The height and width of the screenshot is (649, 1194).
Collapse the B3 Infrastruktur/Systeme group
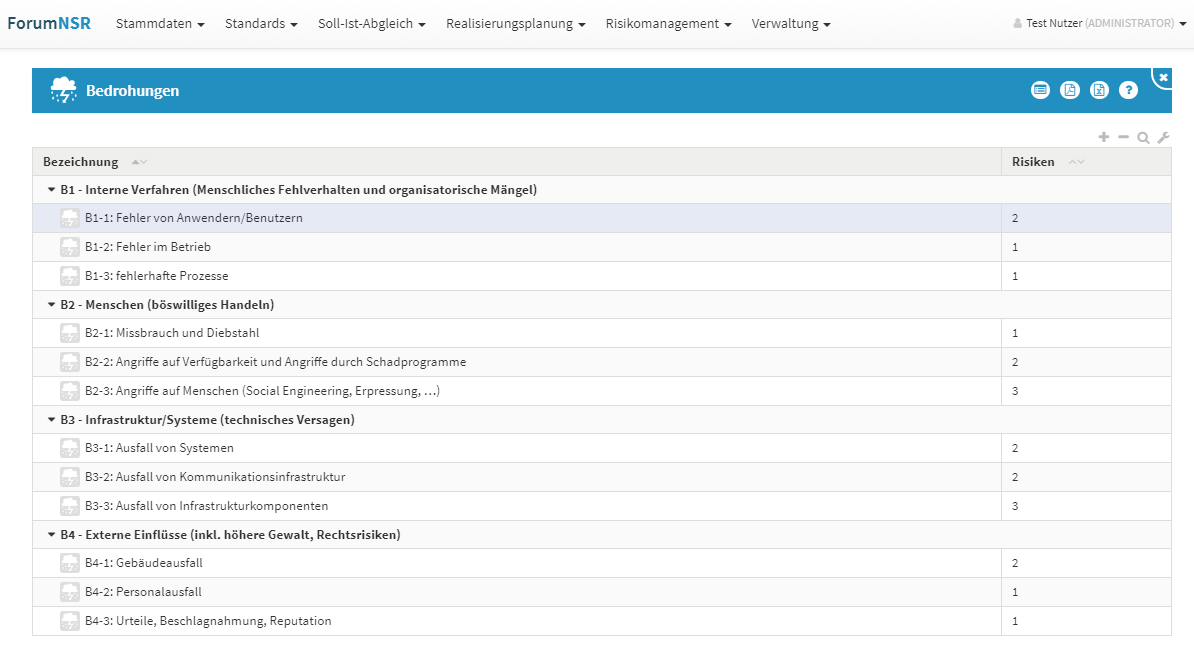tap(51, 420)
